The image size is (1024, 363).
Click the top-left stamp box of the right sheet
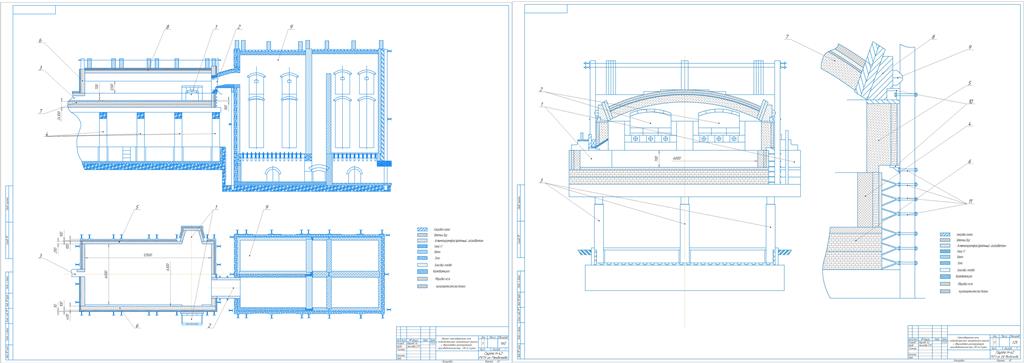546,9
